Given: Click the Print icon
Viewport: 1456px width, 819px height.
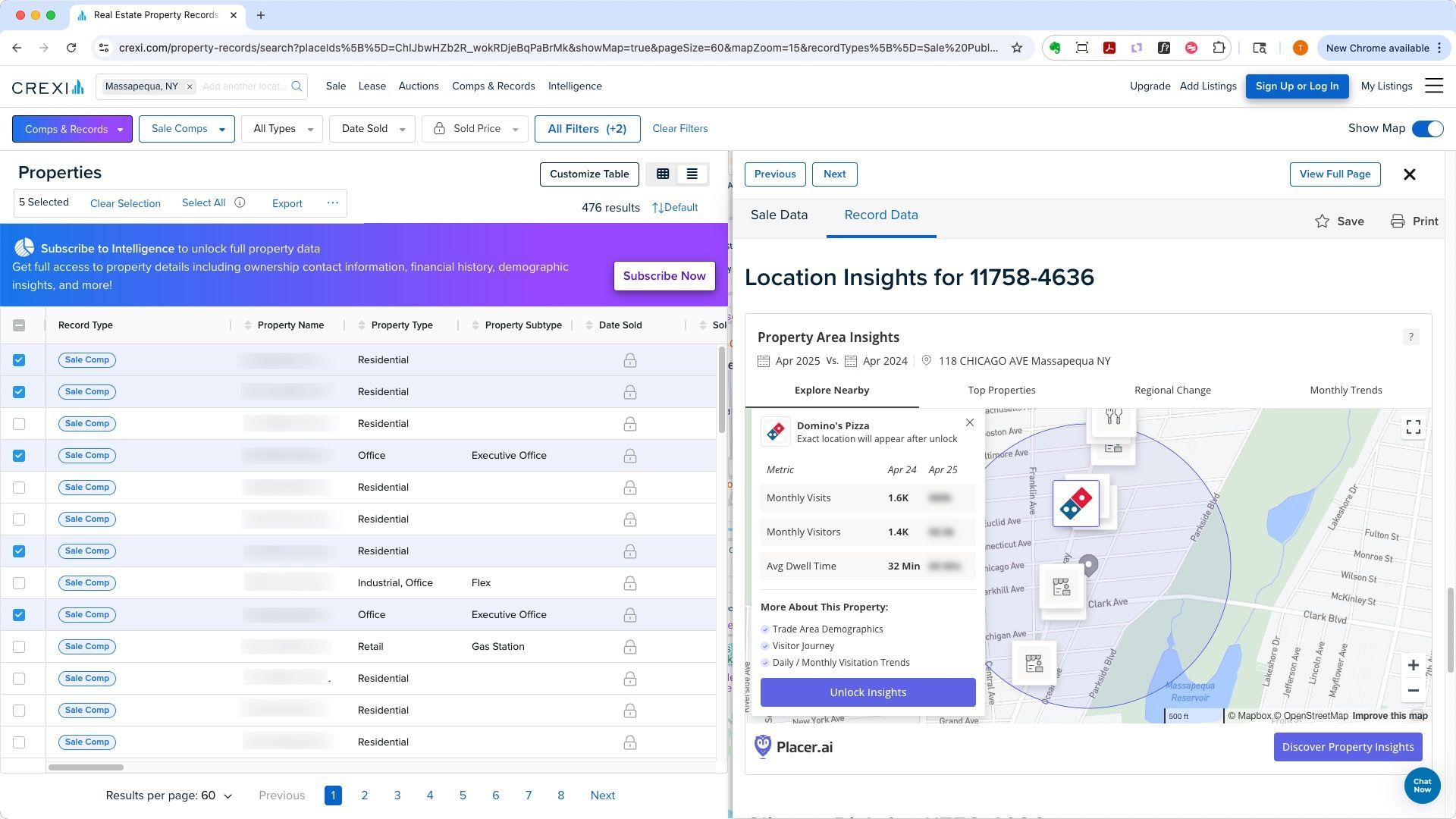Looking at the screenshot, I should pos(1398,221).
